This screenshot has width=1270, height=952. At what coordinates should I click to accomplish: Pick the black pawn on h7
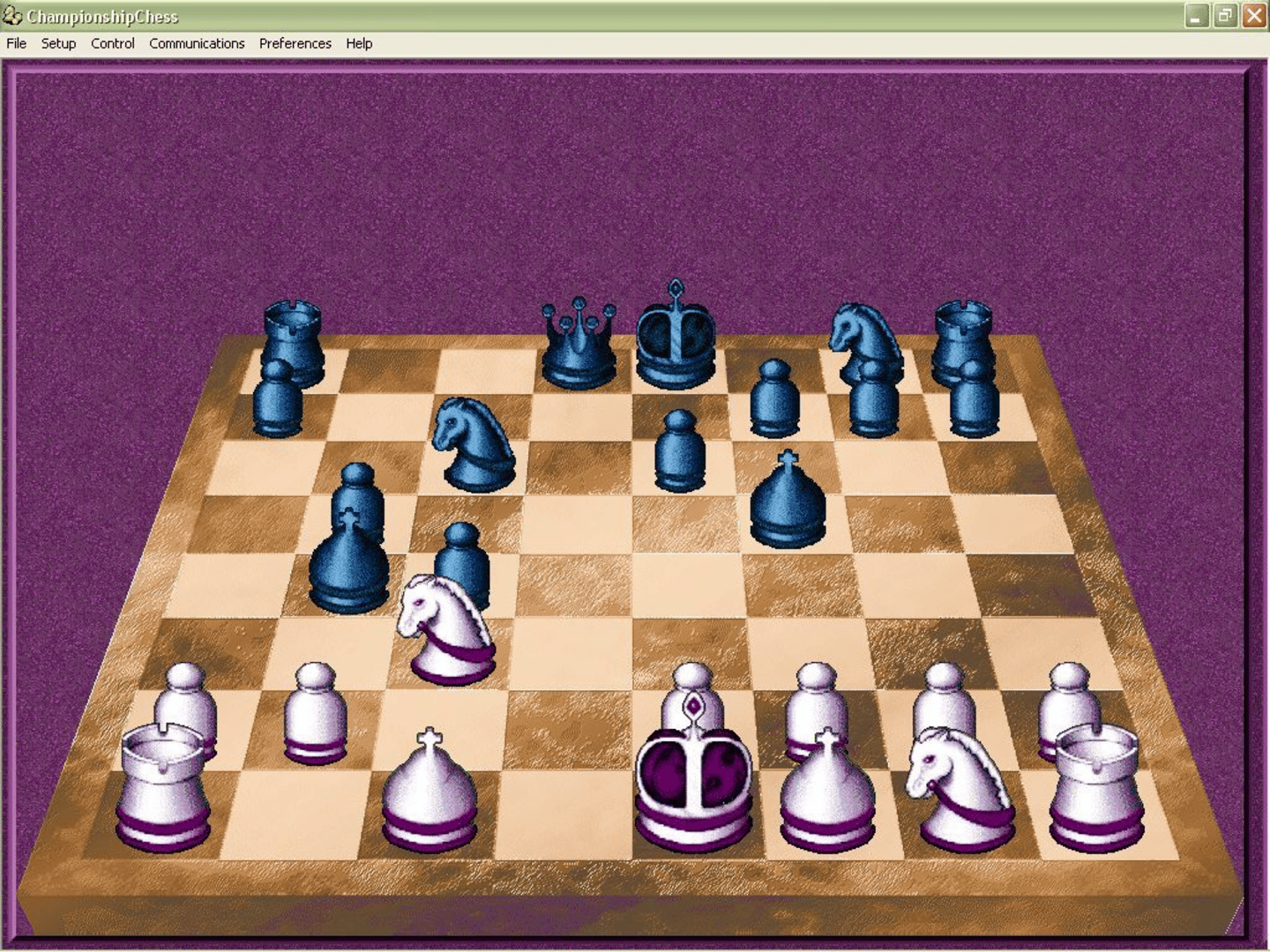tap(975, 398)
